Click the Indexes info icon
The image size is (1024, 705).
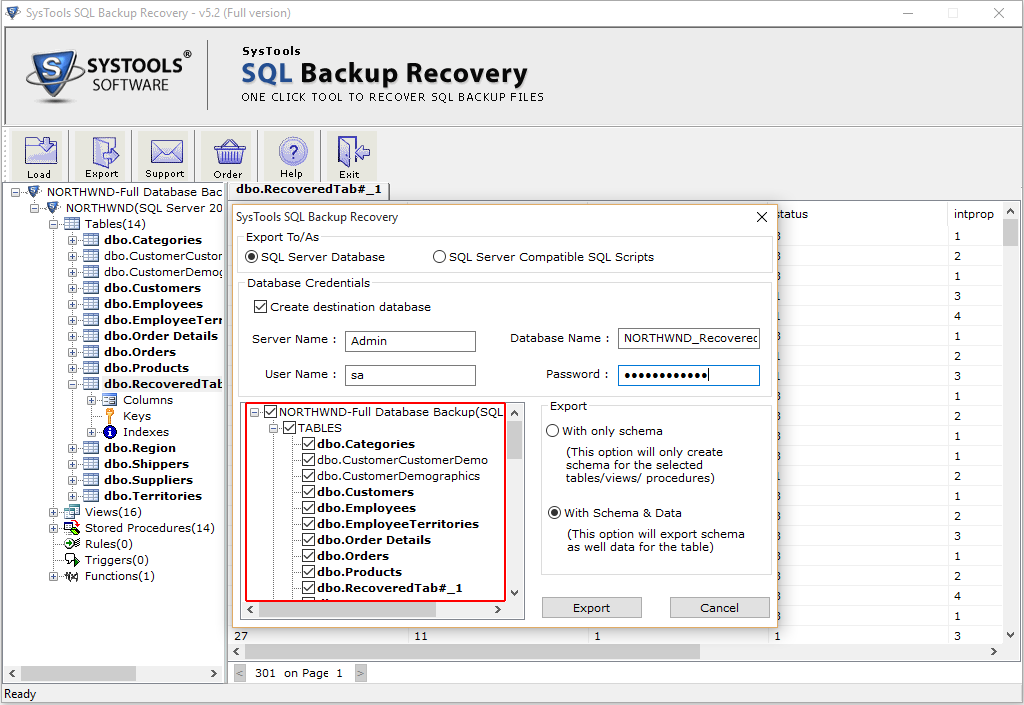pyautogui.click(x=110, y=432)
